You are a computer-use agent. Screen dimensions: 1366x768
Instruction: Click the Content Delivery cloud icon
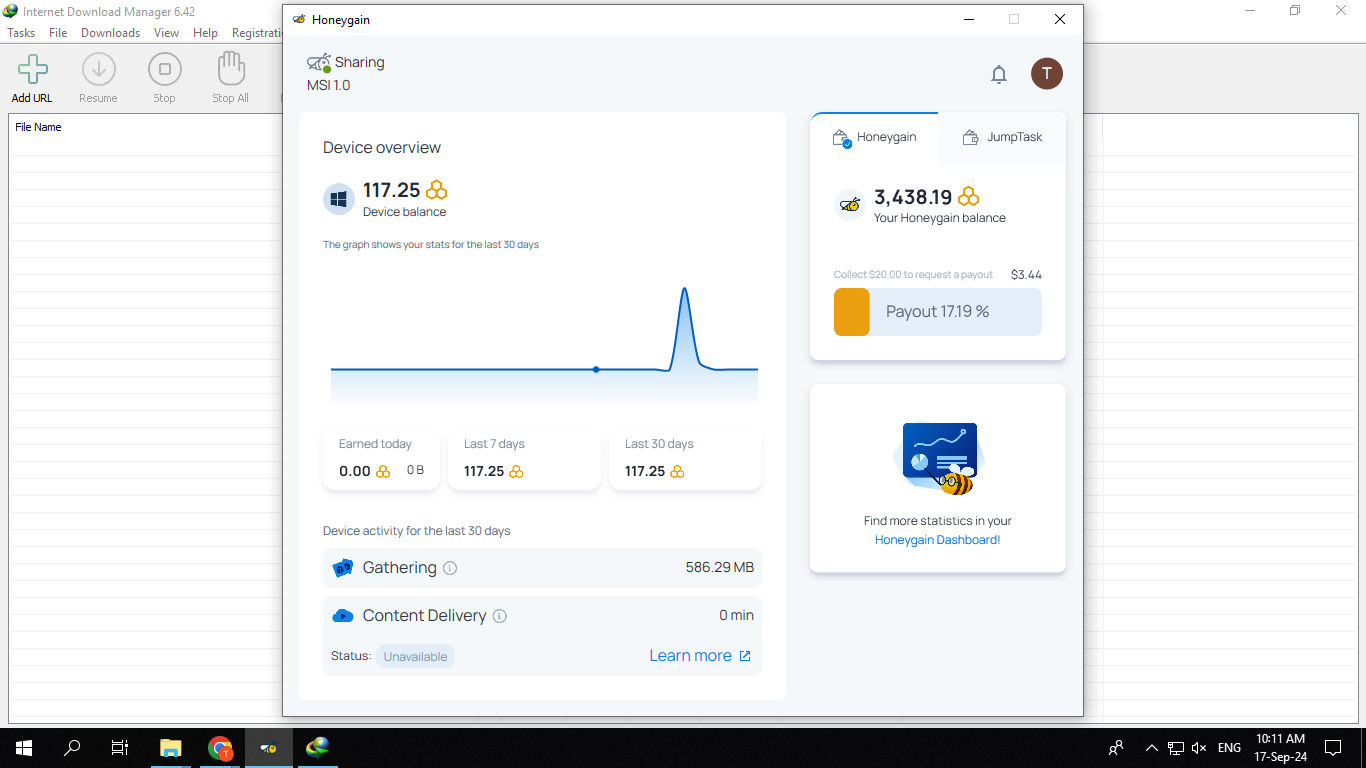click(343, 616)
